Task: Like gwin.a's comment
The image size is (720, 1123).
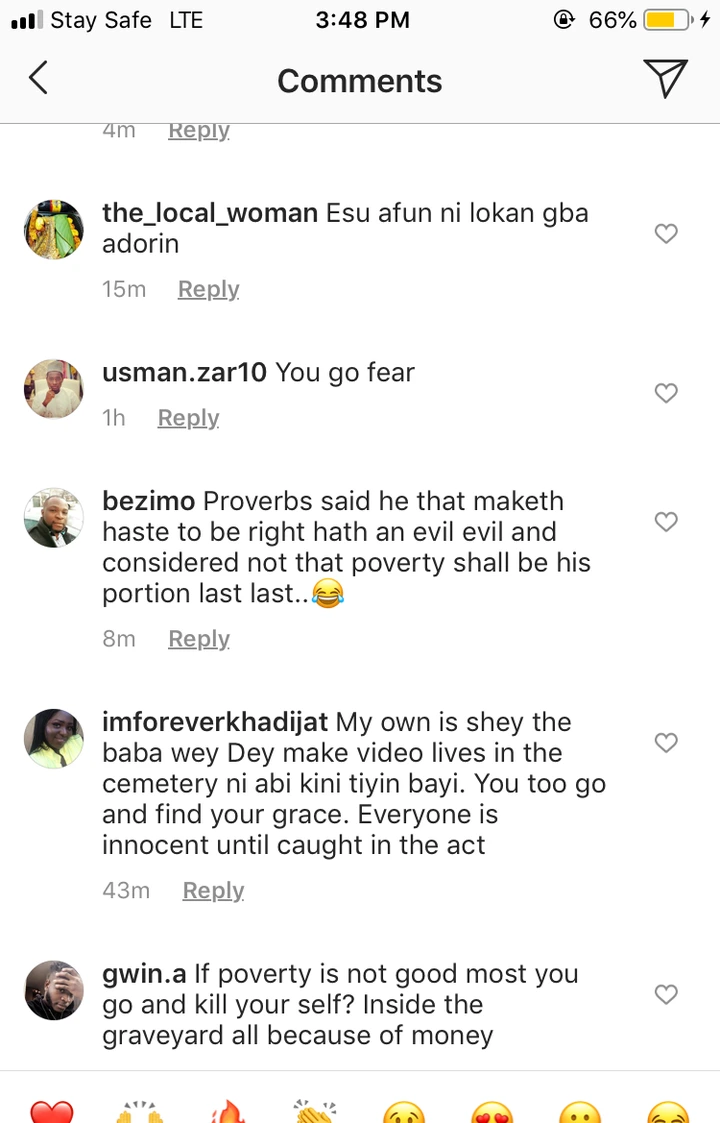Action: [x=666, y=994]
